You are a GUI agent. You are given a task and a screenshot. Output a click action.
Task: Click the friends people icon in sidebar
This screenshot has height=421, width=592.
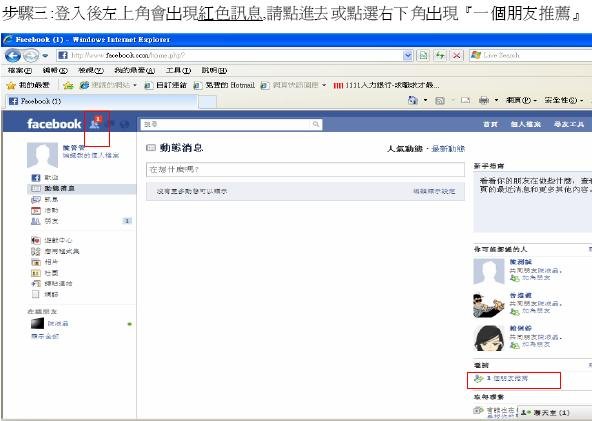[35, 221]
